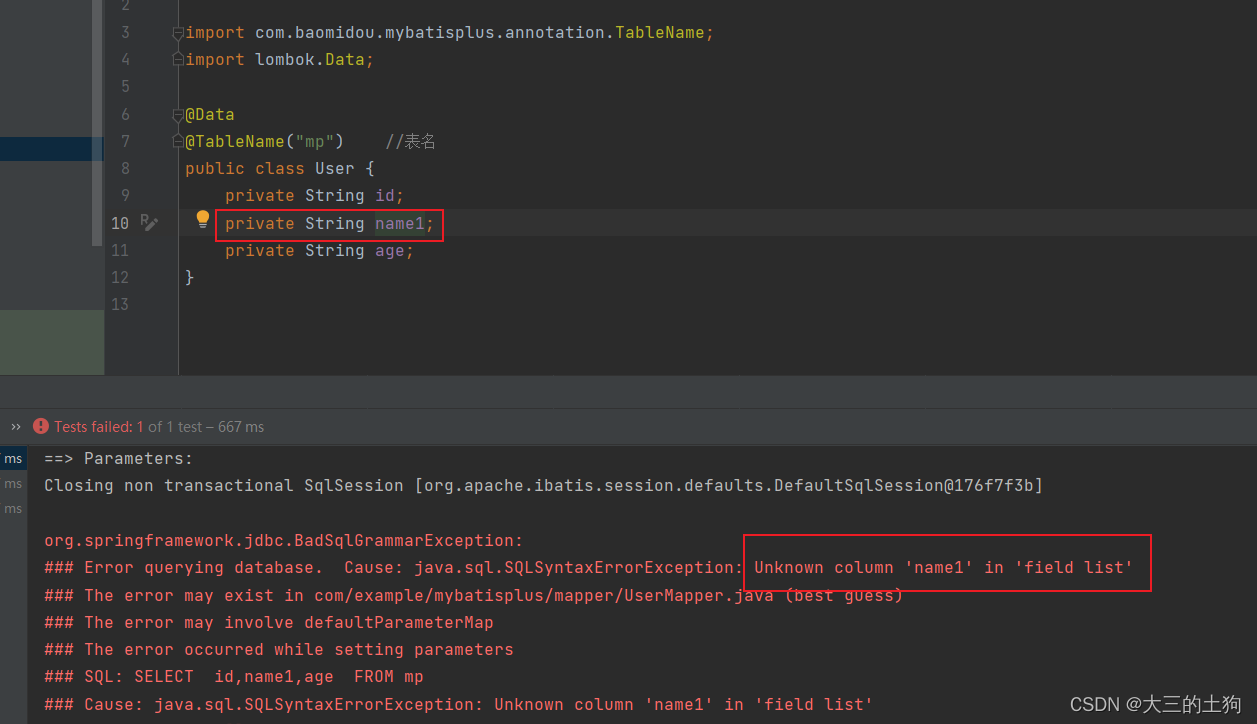The width and height of the screenshot is (1257, 724).
Task: Click the yellow lightbulb quick-fix icon
Action: click(203, 219)
